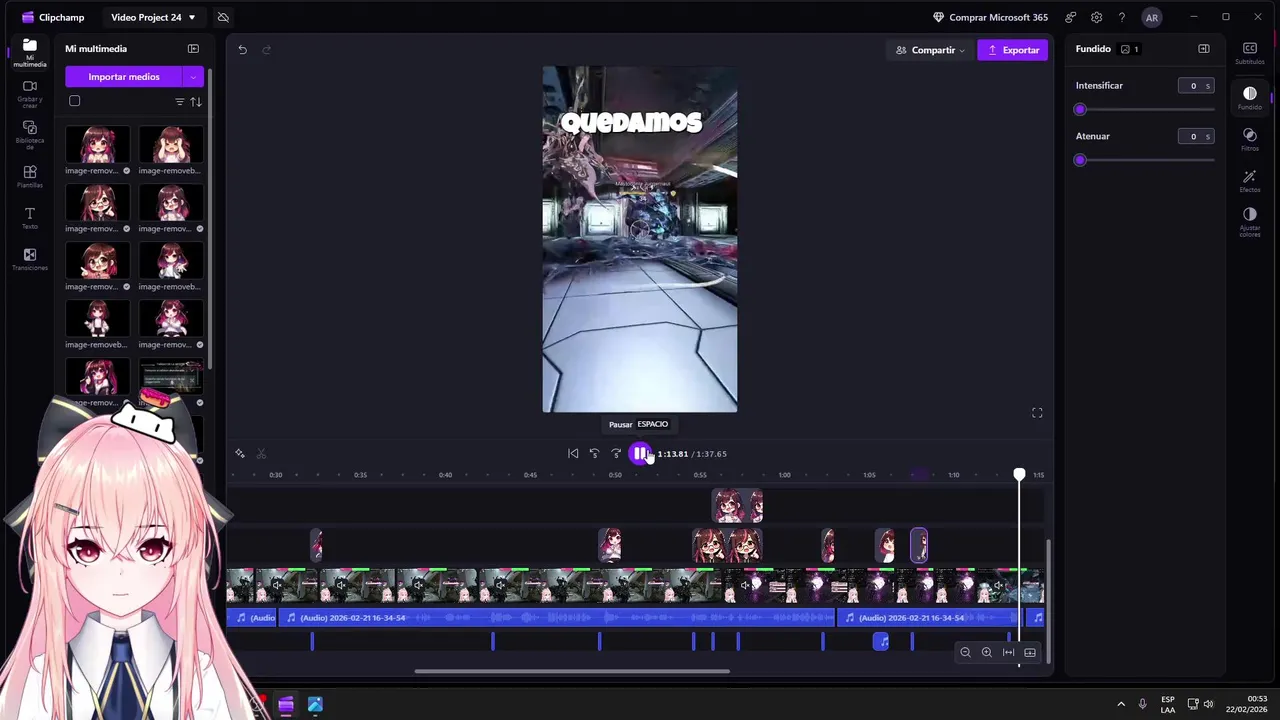Click the 1 selected-item badge in Fundido

pos(1130,49)
